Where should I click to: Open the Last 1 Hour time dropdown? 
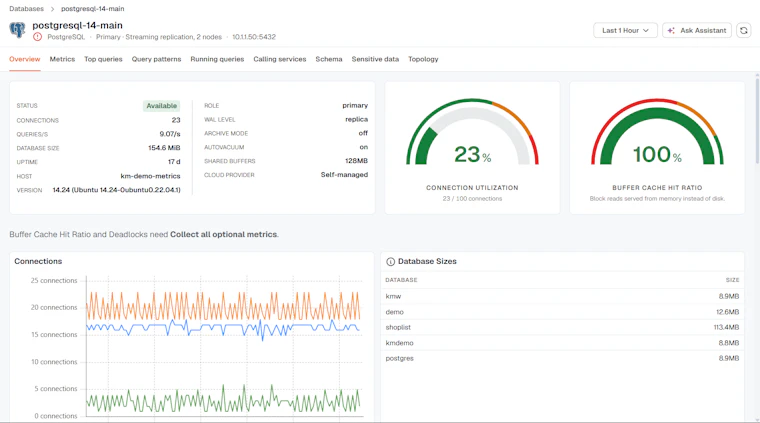[625, 30]
